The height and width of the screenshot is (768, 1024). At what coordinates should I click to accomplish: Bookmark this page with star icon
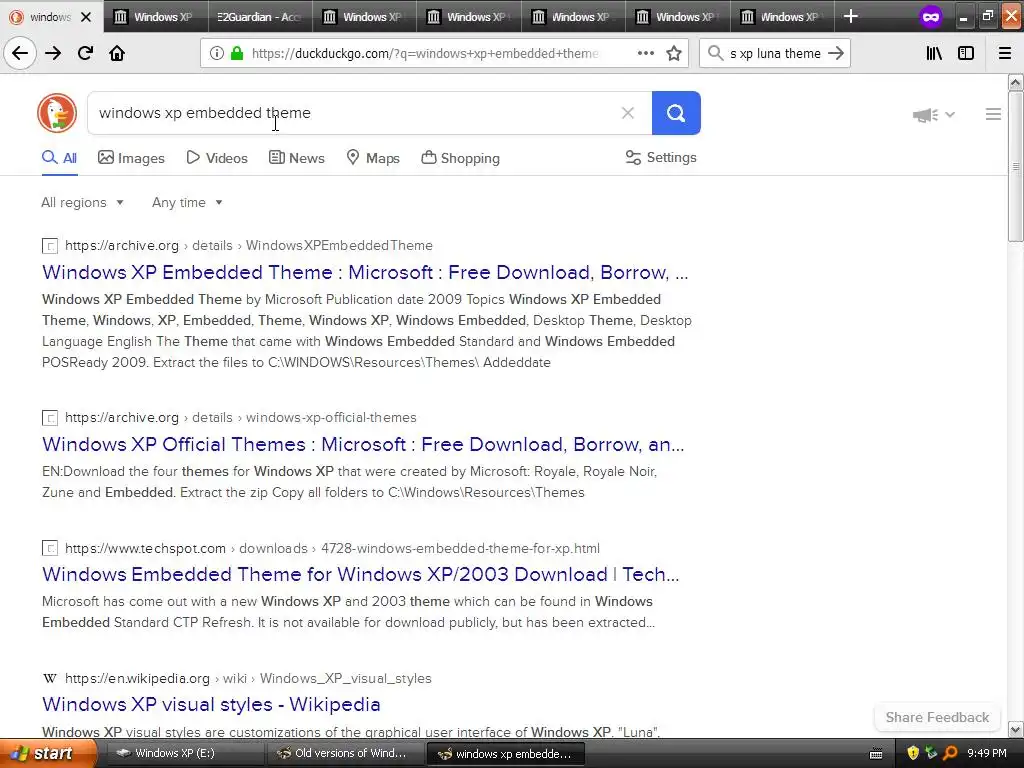674,54
